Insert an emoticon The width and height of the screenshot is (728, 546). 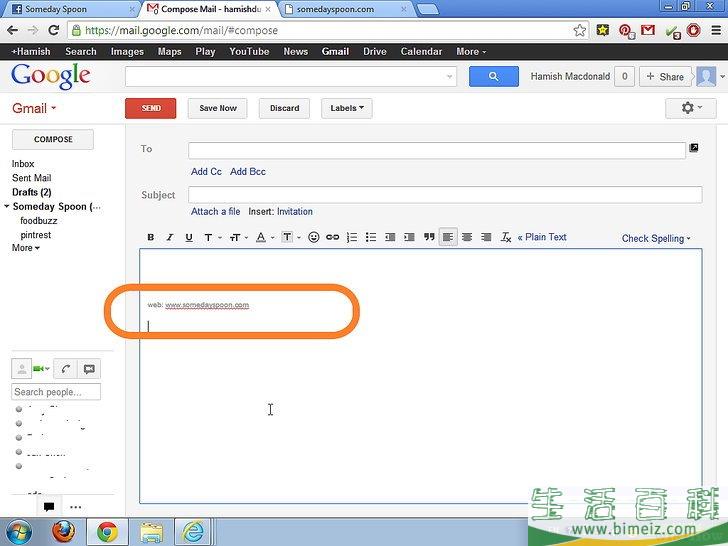tap(313, 237)
